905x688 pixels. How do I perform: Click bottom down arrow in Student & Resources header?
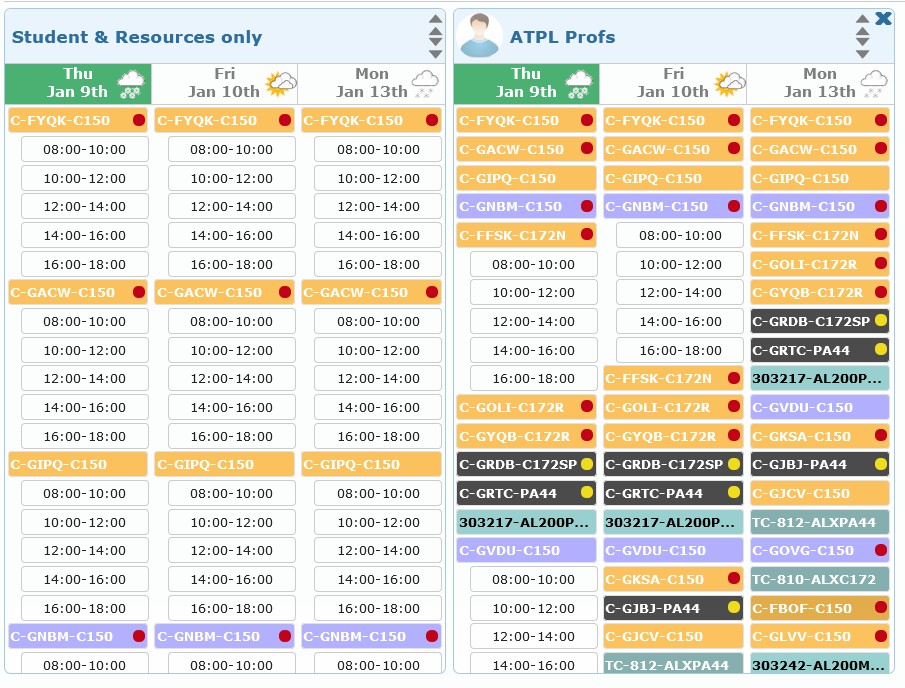[x=435, y=54]
